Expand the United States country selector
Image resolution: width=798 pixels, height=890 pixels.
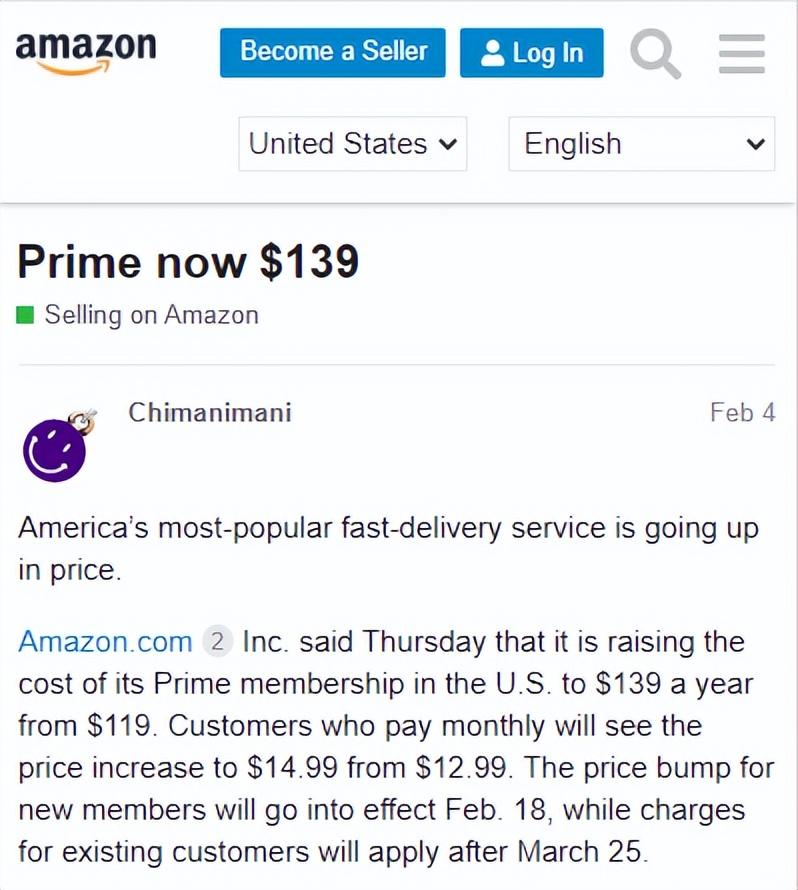[352, 143]
